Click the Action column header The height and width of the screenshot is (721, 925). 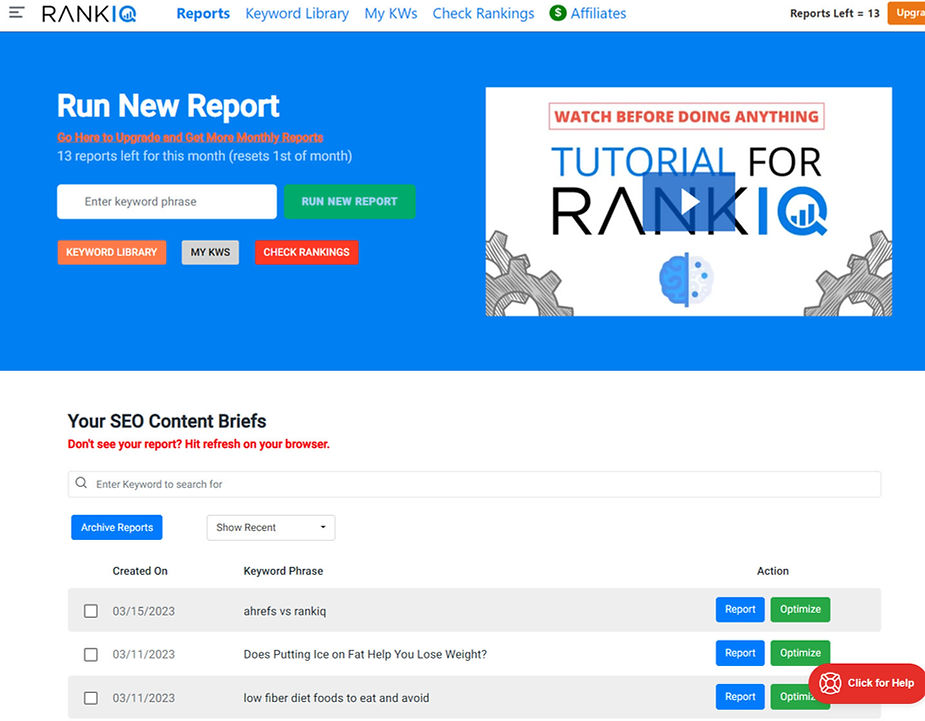click(x=773, y=571)
